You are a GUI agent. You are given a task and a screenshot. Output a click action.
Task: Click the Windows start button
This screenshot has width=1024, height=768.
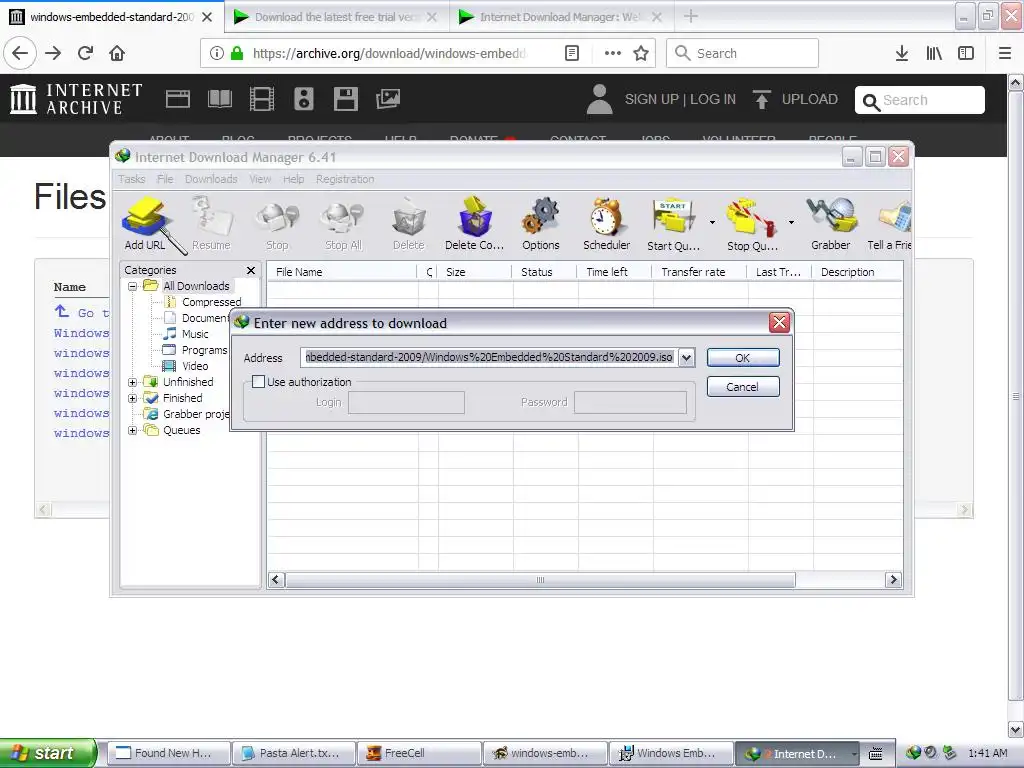pos(48,753)
